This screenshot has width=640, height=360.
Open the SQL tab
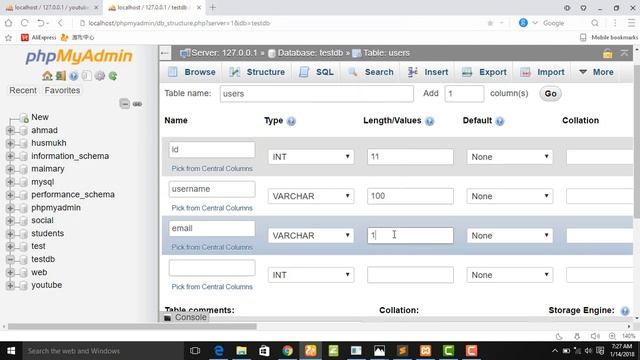point(316,72)
